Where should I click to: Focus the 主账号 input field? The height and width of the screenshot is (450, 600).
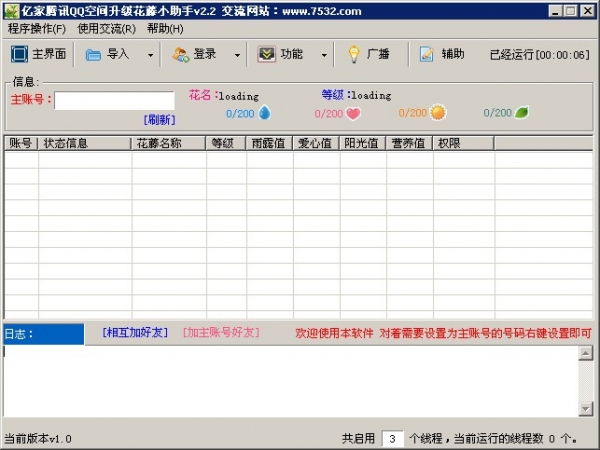(x=114, y=100)
